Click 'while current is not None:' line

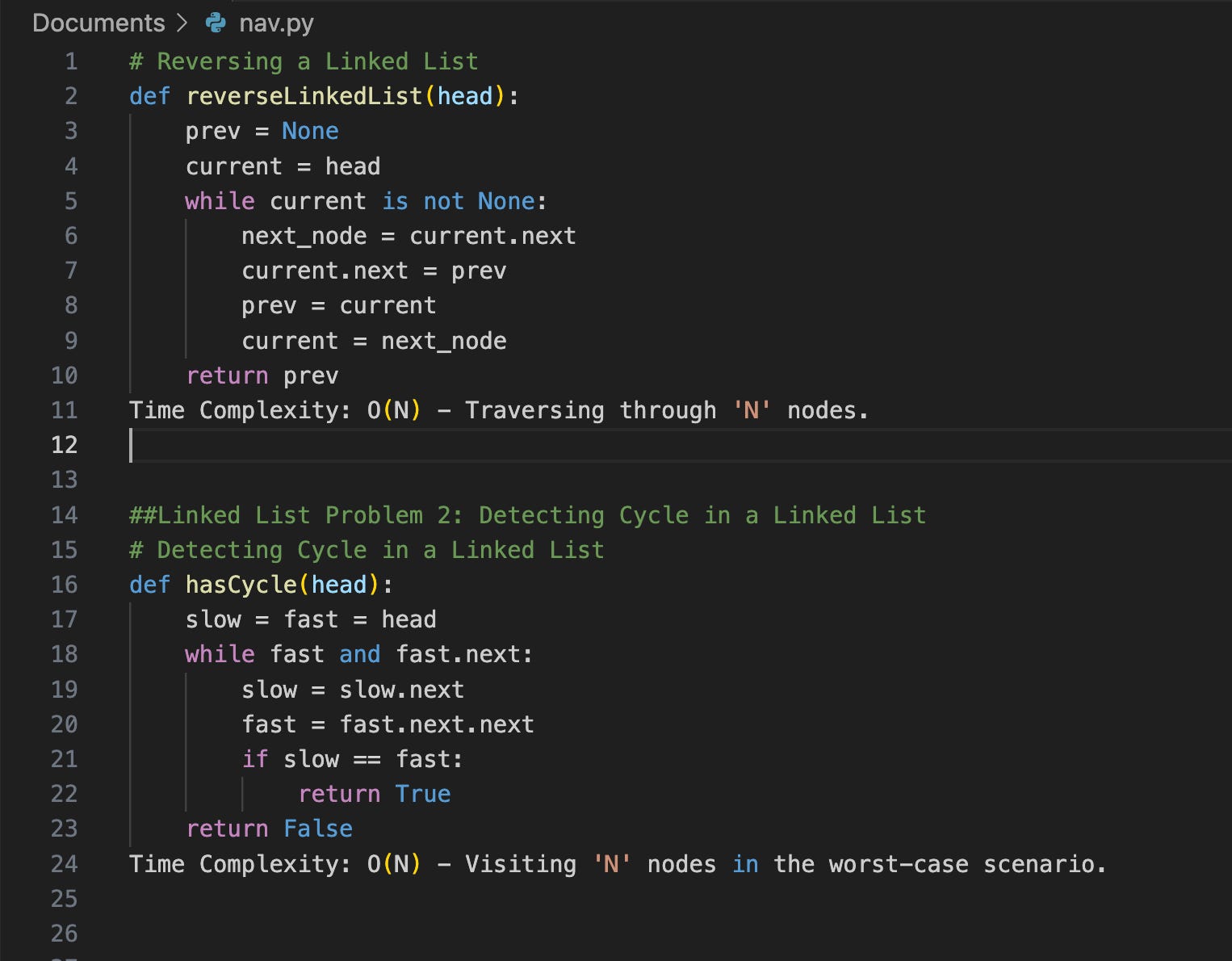(x=366, y=201)
